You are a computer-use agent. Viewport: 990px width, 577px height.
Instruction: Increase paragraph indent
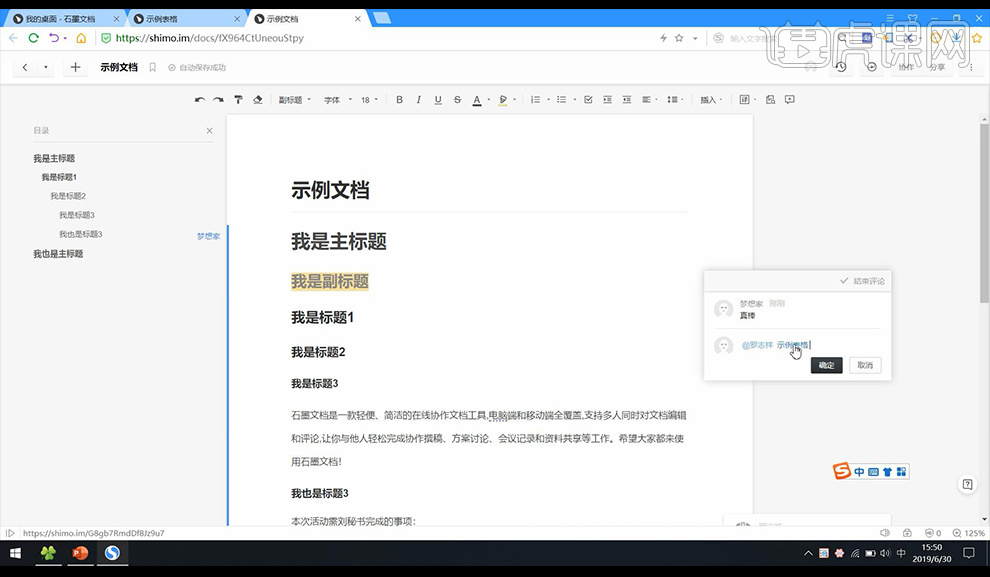click(x=607, y=100)
